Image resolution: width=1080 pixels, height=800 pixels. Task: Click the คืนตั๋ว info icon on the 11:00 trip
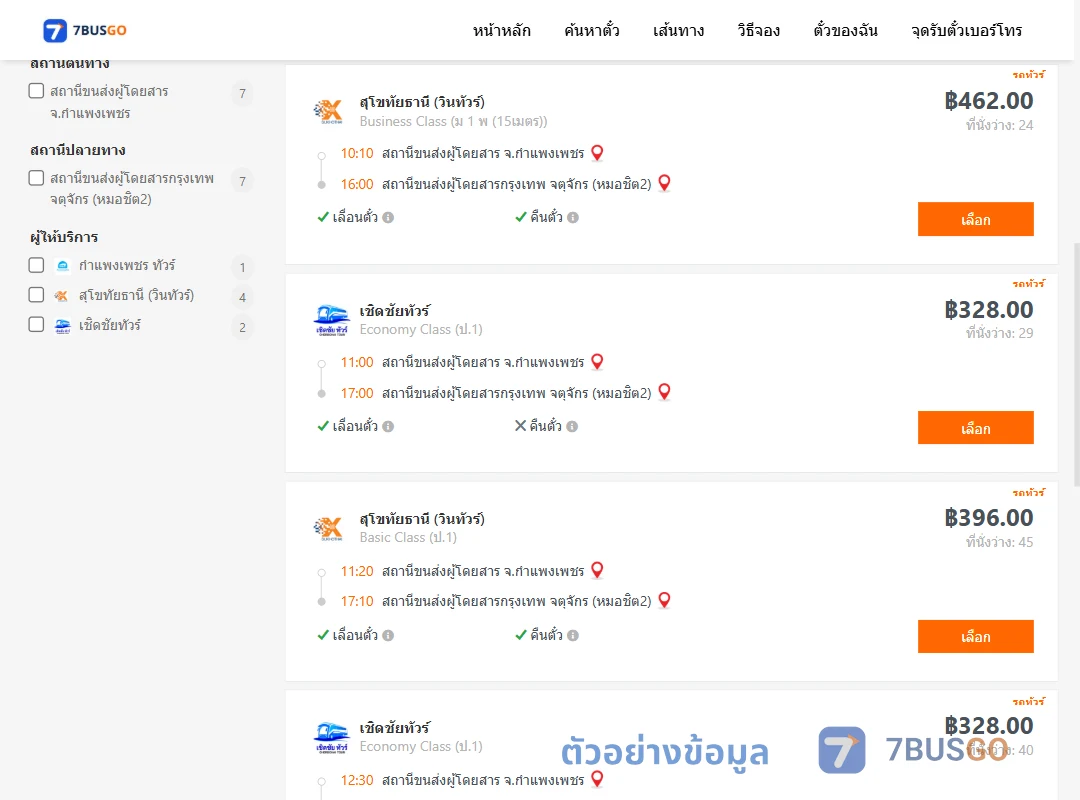572,427
